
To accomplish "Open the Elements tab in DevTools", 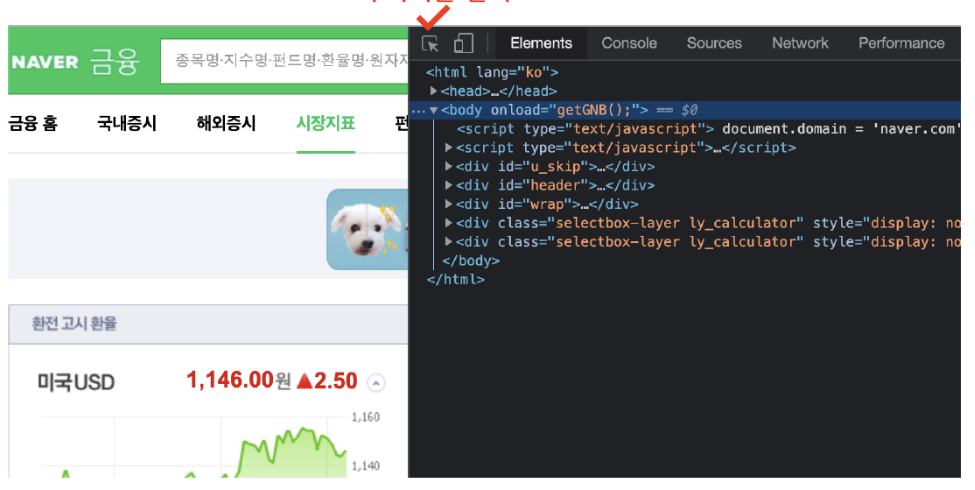I will [541, 43].
